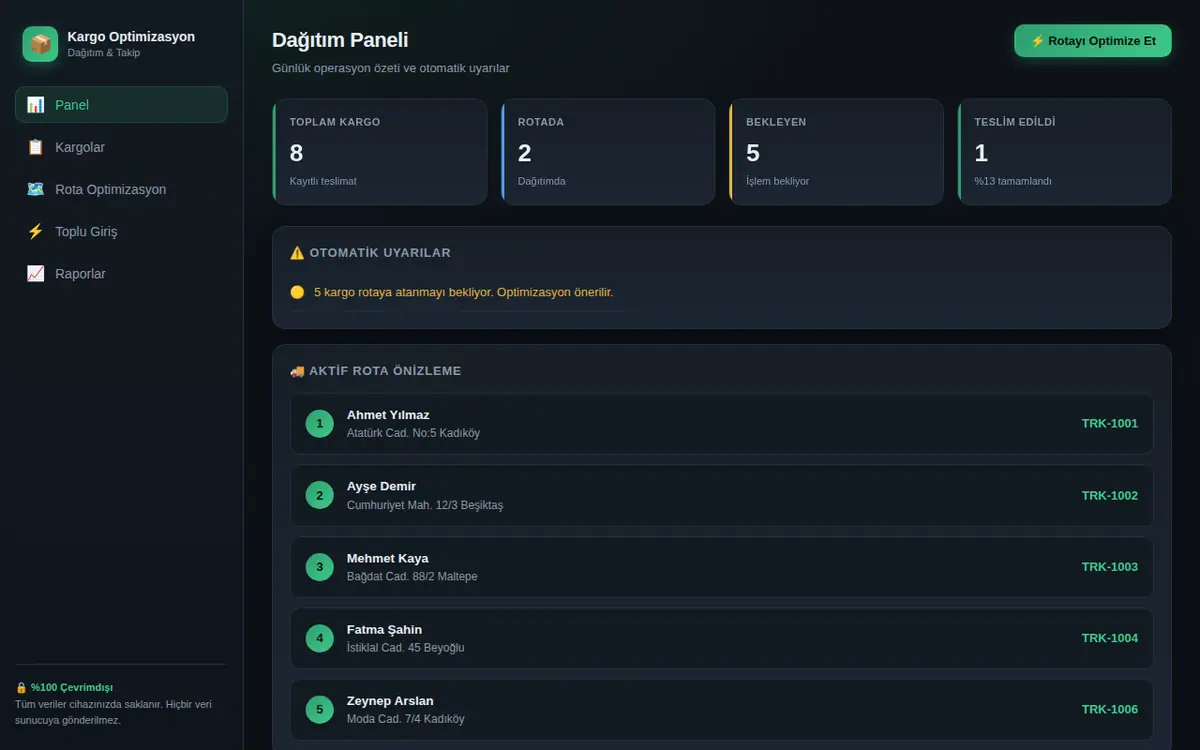Go to Rota Optimizasyon page
This screenshot has height=750, width=1200.
121,189
